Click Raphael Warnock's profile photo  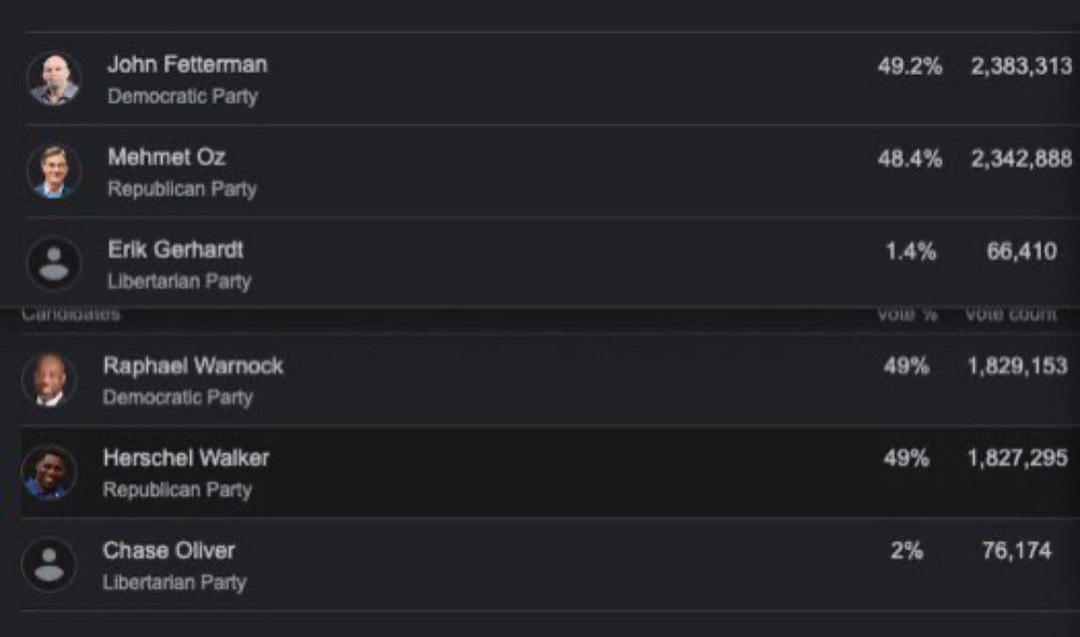click(49, 380)
